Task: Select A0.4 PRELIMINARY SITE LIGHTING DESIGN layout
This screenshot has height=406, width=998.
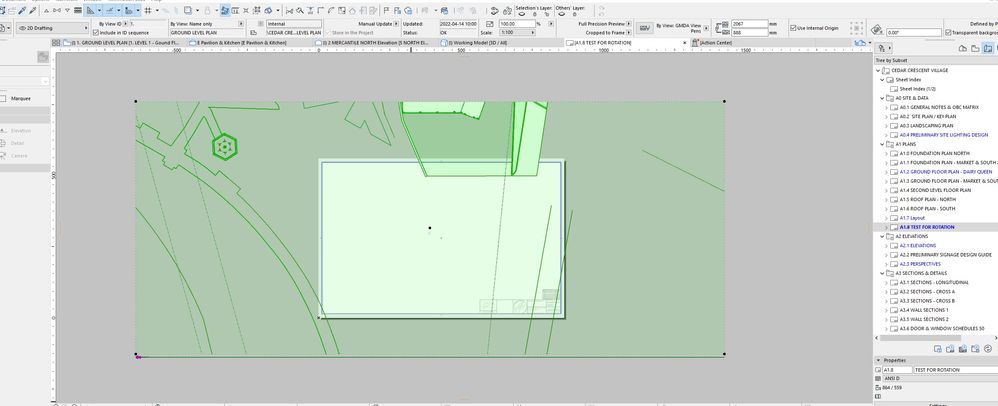Action: (x=943, y=135)
